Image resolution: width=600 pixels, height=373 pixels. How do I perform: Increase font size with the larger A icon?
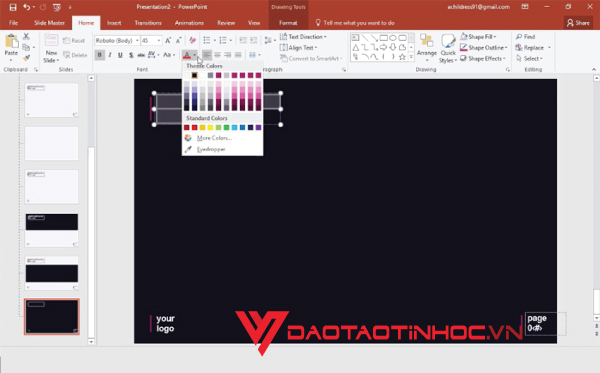168,41
